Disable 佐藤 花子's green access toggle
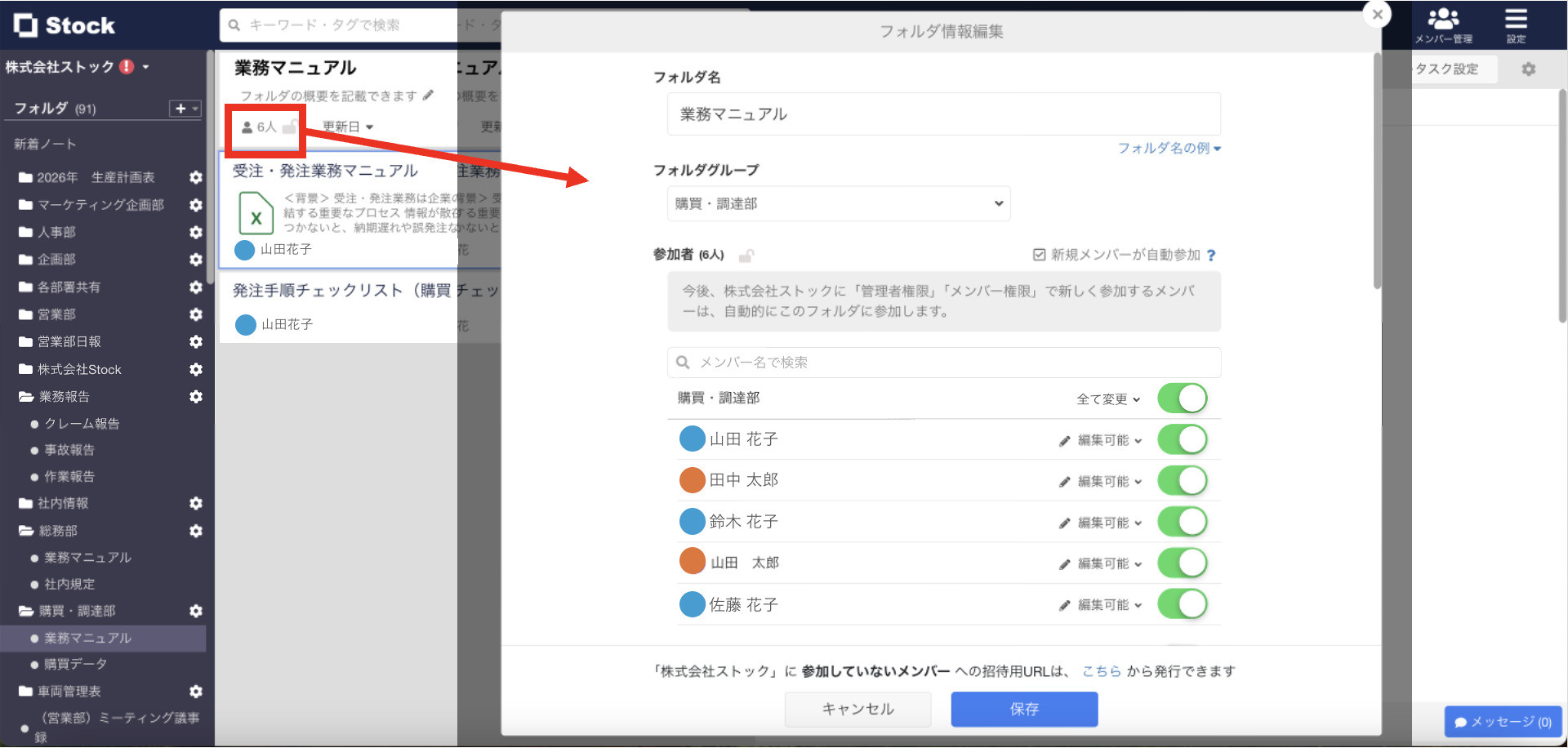Image resolution: width=1568 pixels, height=748 pixels. [1183, 604]
